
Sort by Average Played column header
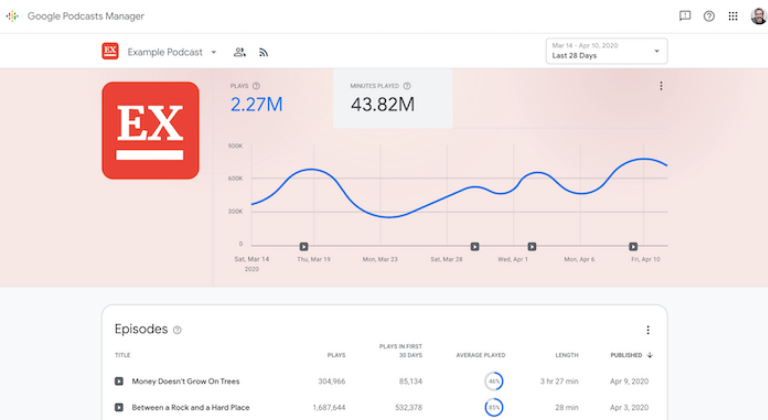[x=480, y=355]
